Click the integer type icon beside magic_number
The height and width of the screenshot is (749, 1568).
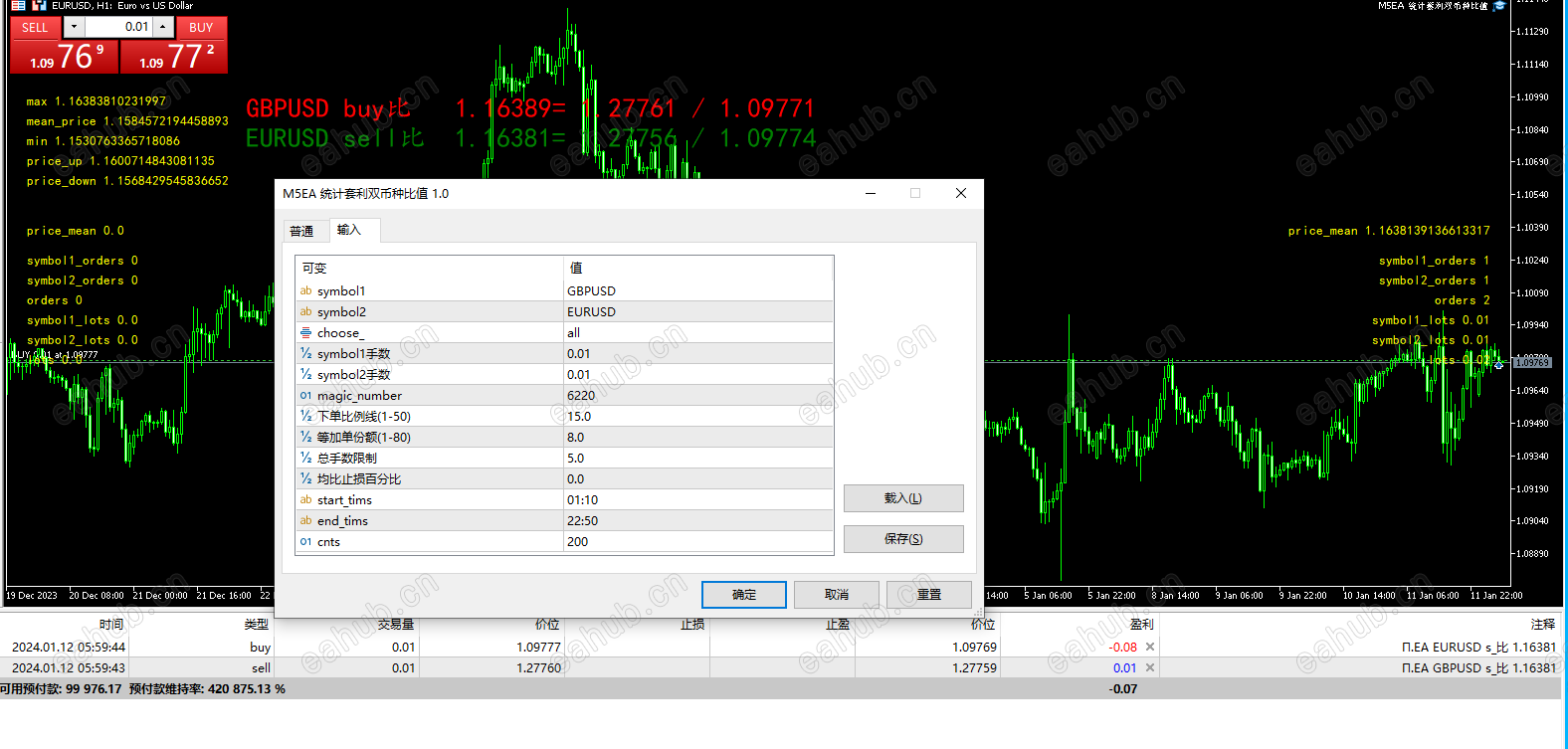(x=305, y=395)
